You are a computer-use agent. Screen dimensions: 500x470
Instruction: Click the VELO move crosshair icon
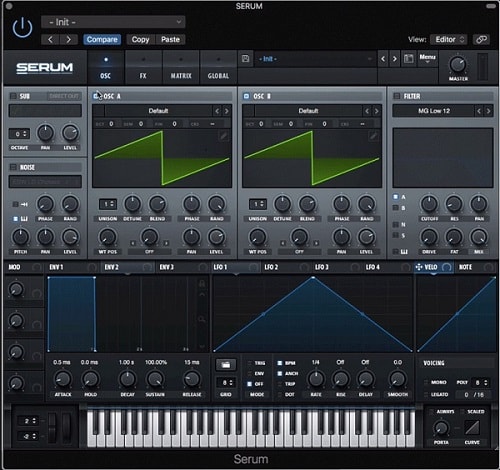coord(419,267)
